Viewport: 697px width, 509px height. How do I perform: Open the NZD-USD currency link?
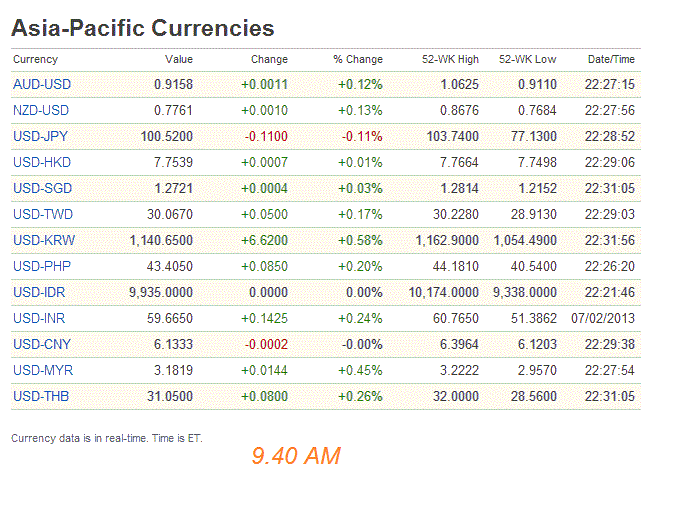tap(41, 110)
